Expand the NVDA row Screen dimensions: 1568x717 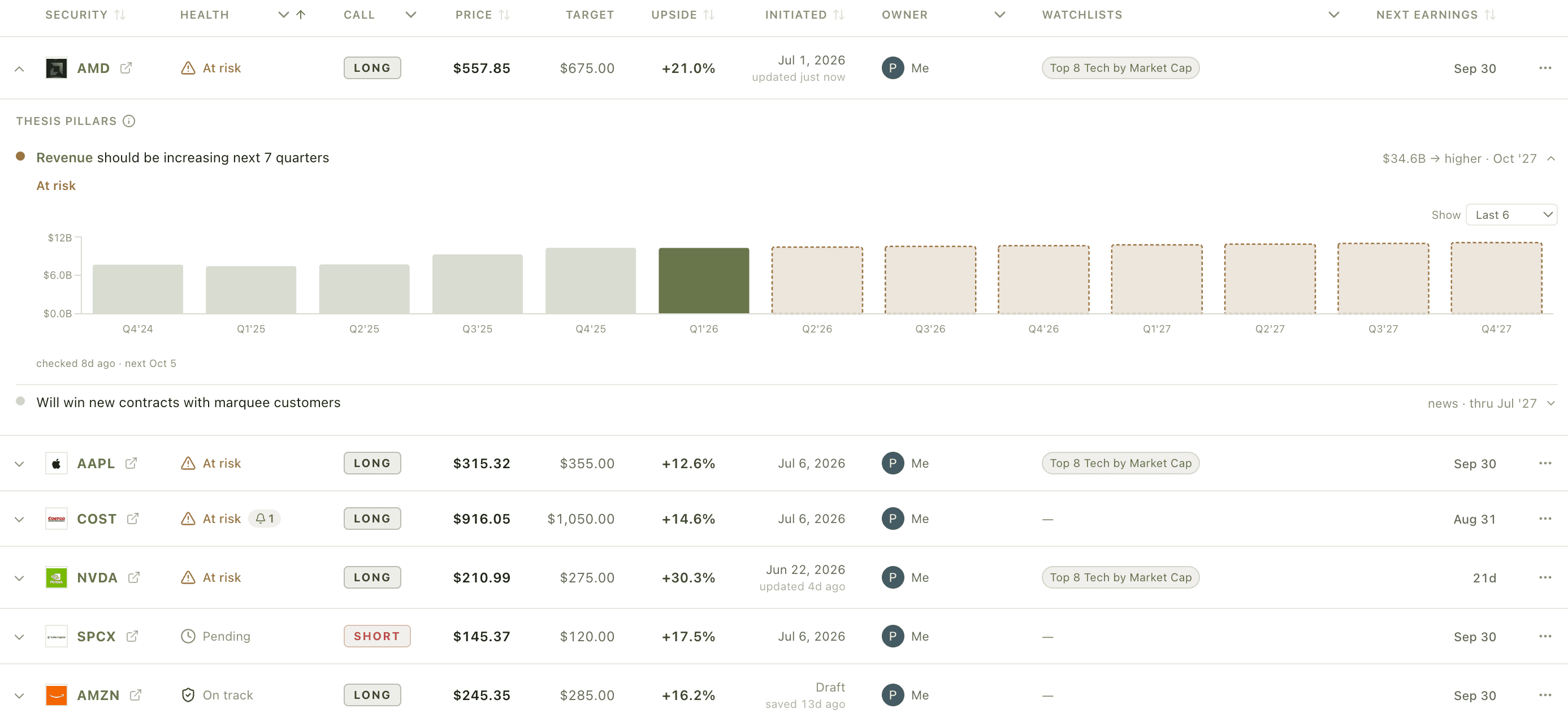click(x=19, y=577)
